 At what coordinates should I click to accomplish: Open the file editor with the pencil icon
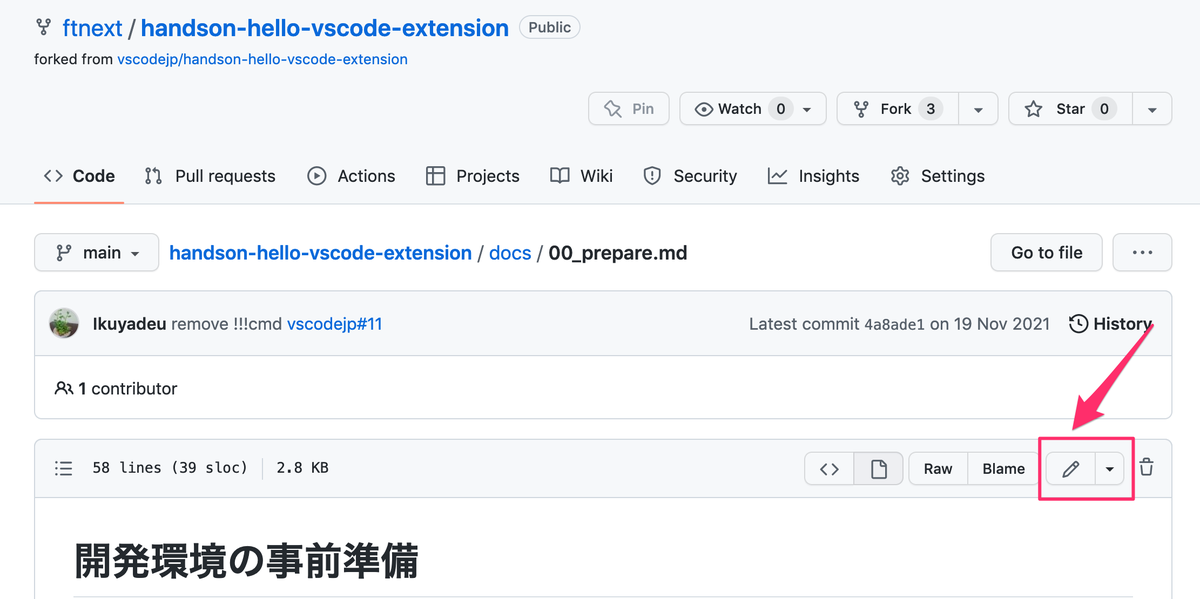[1071, 468]
